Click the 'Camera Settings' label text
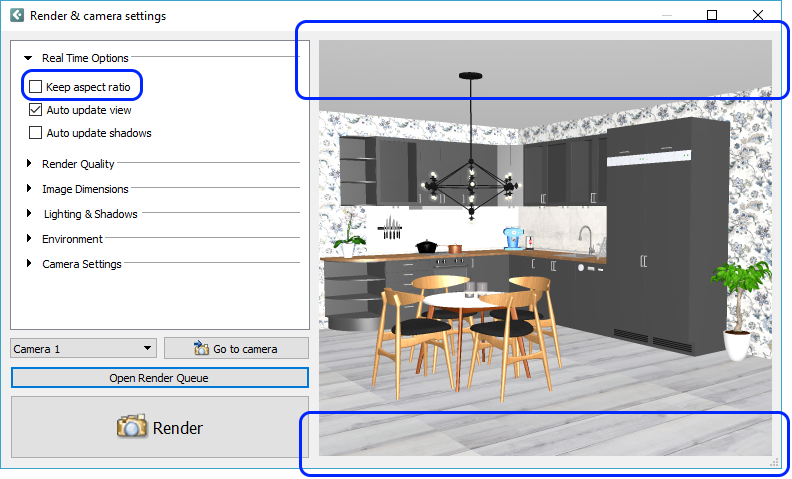792x479 pixels. tap(82, 264)
